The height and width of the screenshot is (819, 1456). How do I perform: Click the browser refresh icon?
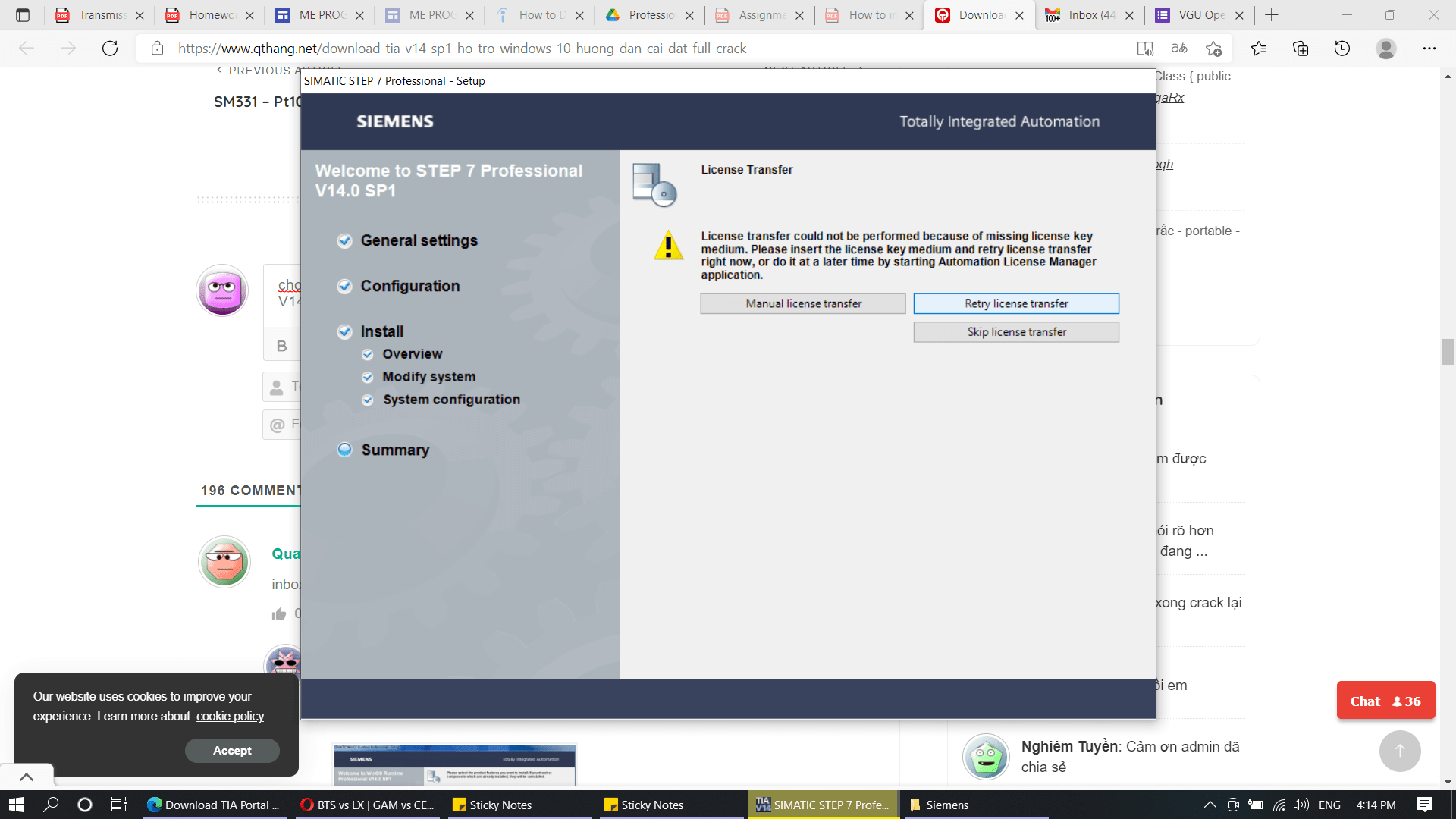(110, 49)
